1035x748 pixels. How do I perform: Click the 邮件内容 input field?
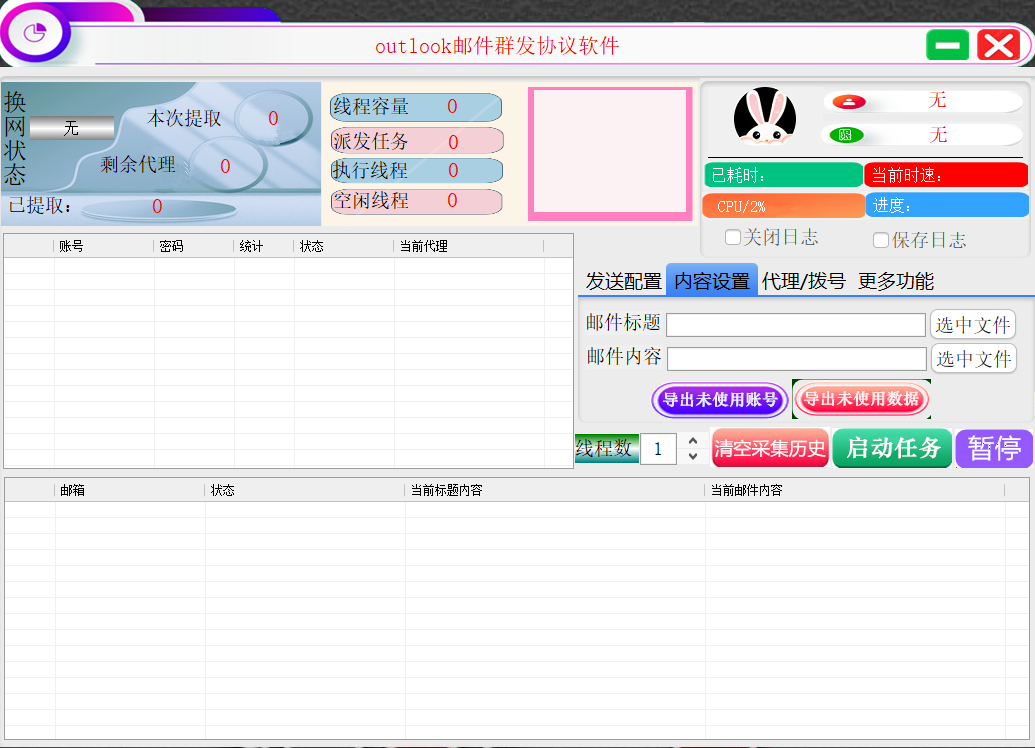click(796, 359)
